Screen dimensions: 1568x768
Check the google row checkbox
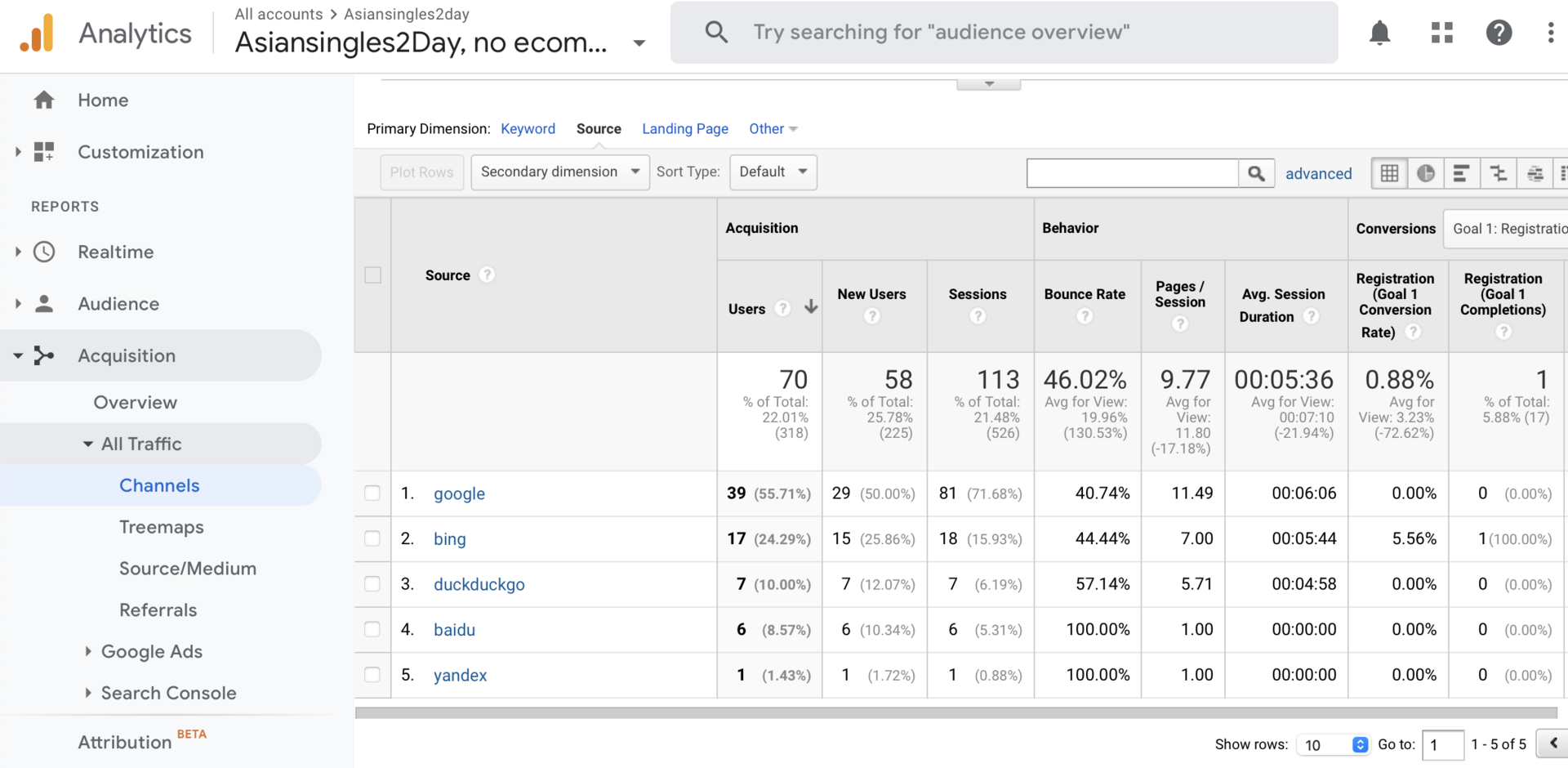[x=372, y=493]
